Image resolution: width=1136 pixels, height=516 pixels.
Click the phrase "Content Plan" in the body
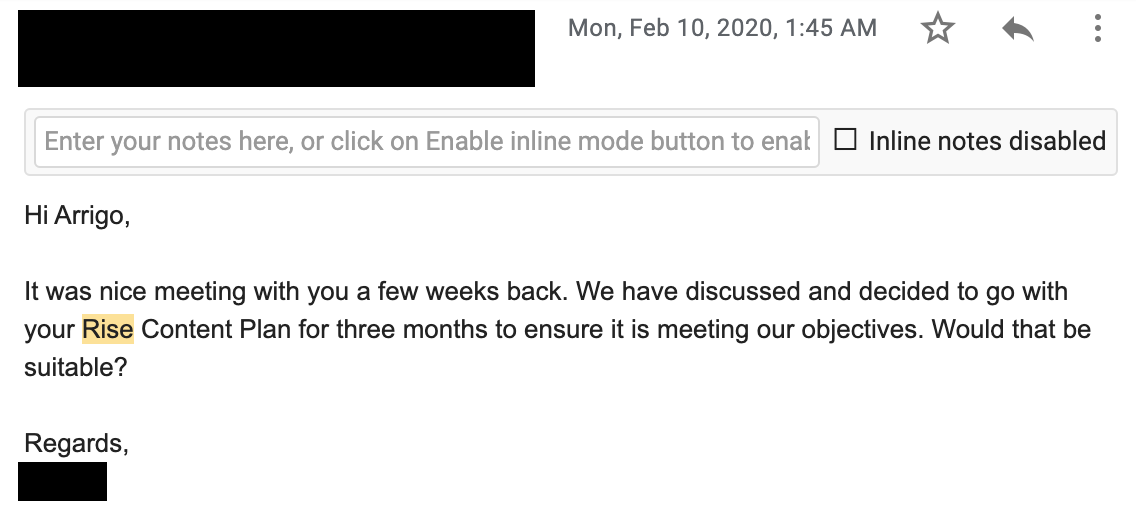coord(216,330)
